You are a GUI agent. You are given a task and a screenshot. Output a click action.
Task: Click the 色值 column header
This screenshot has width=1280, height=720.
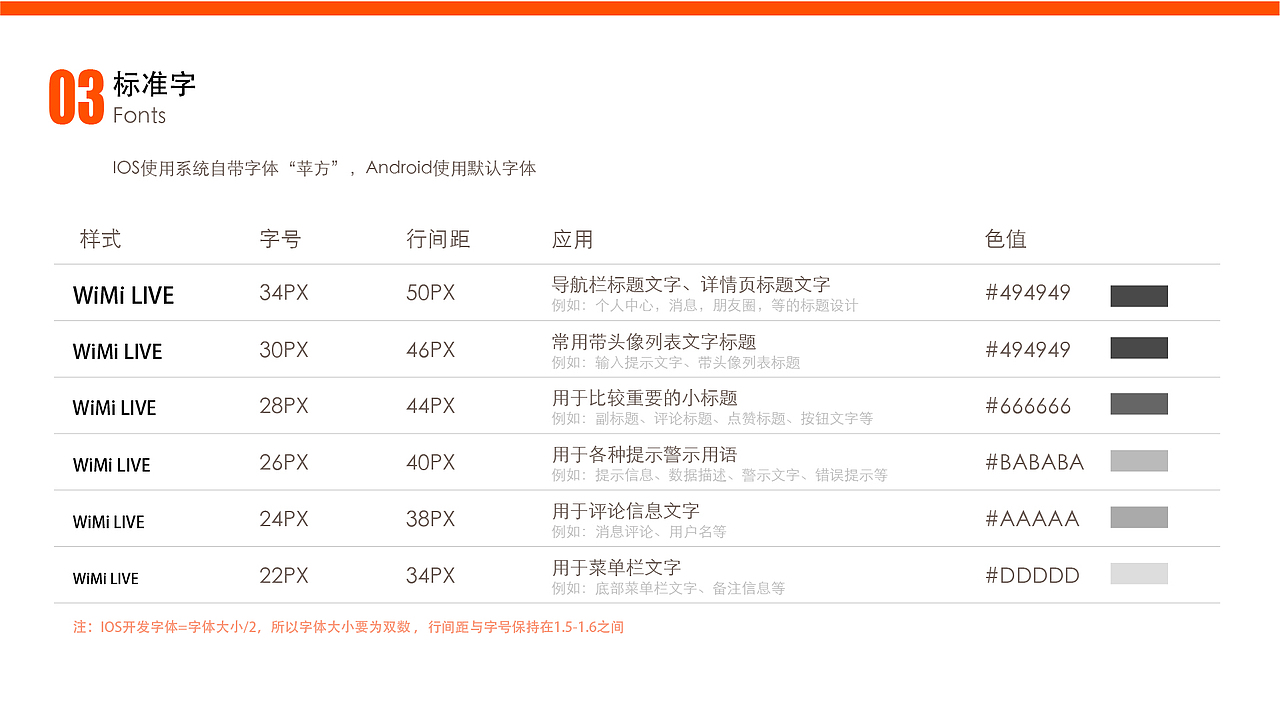pos(1006,239)
